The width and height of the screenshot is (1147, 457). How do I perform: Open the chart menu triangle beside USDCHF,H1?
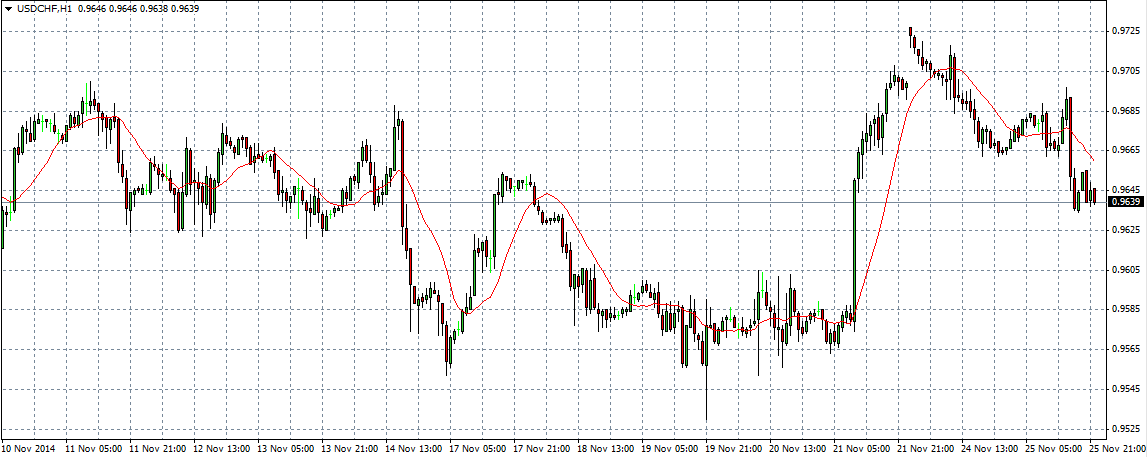(8, 9)
